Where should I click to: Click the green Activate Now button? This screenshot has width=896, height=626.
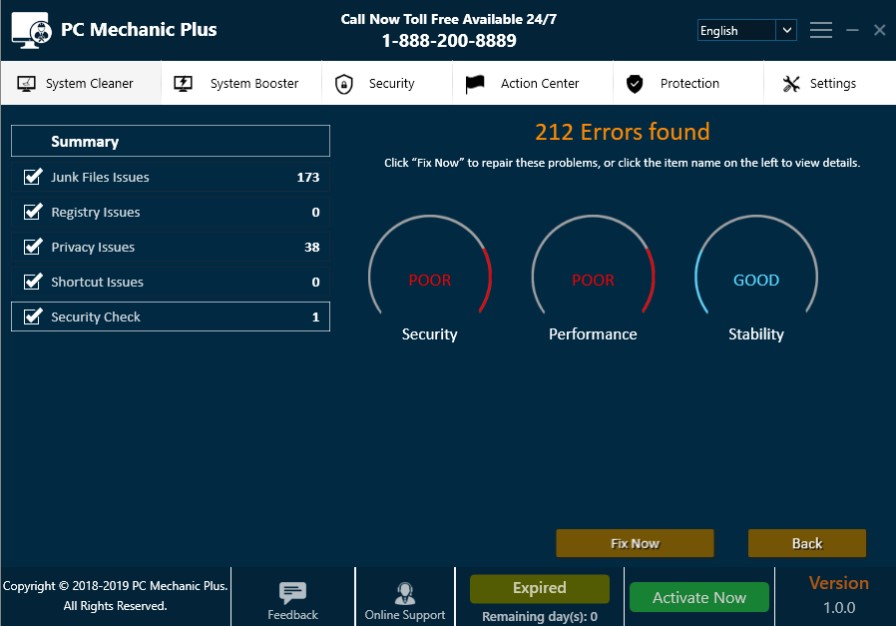(x=699, y=598)
